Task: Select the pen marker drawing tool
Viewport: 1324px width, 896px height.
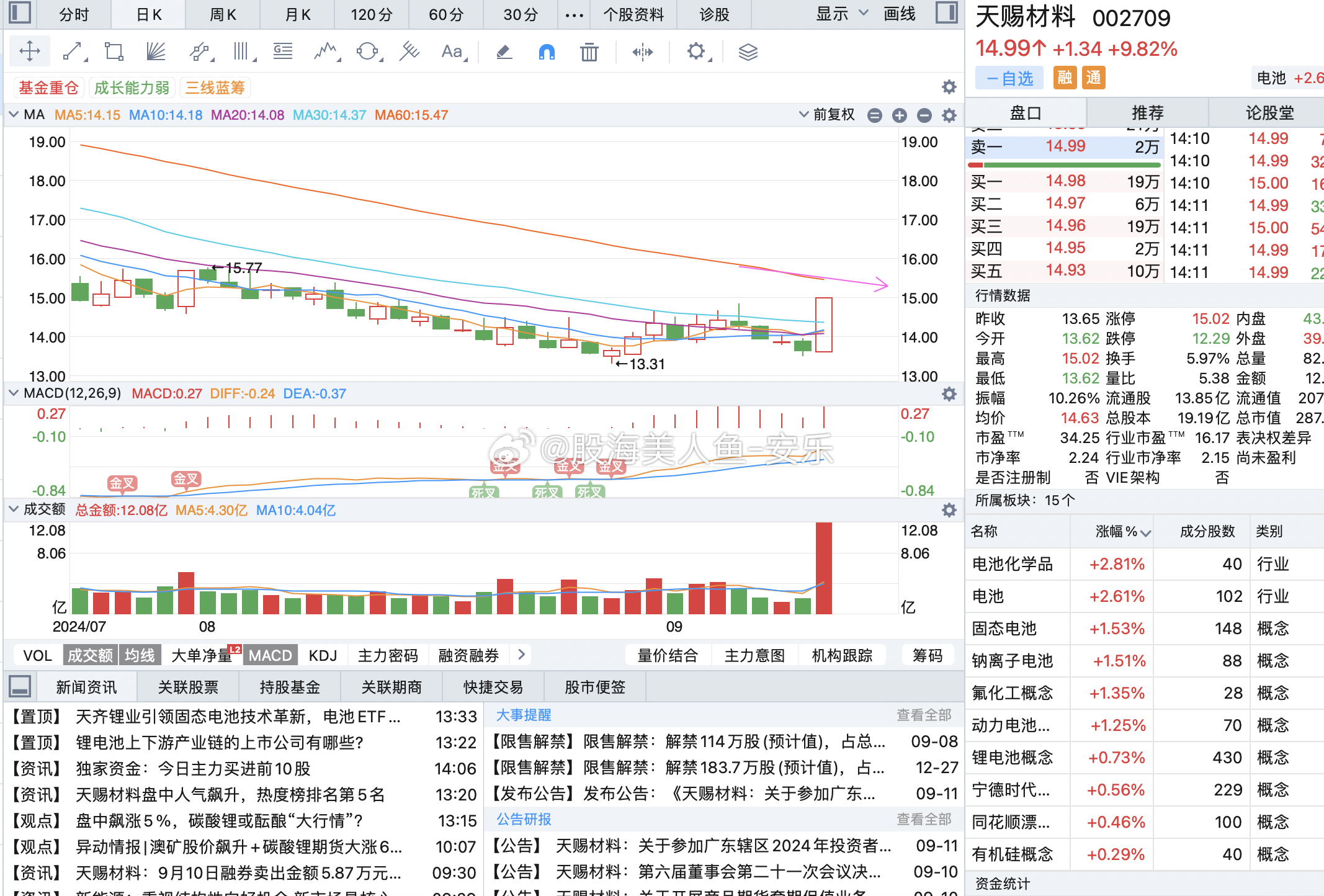Action: (504, 52)
